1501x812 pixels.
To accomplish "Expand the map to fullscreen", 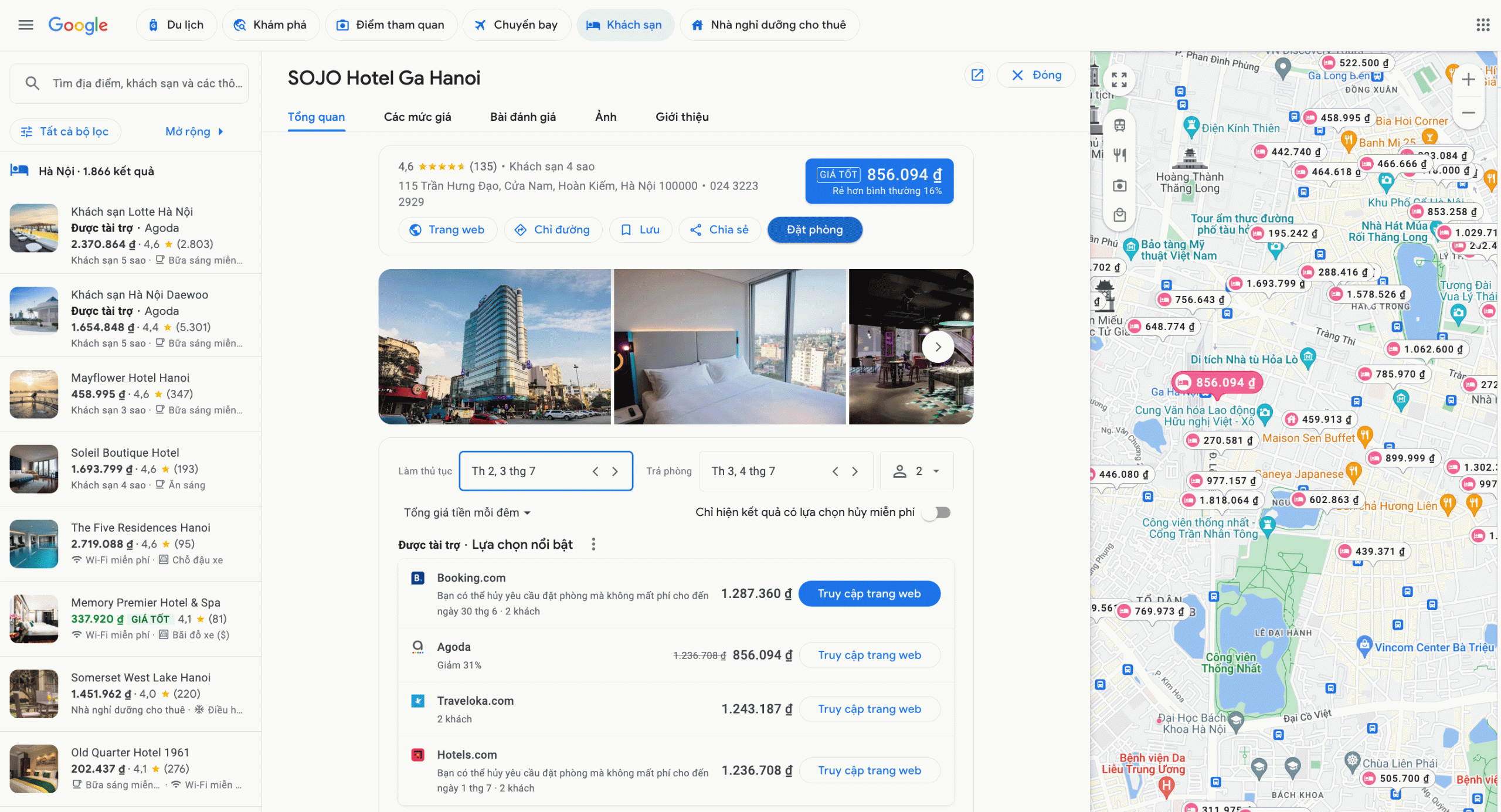I will pos(1119,80).
